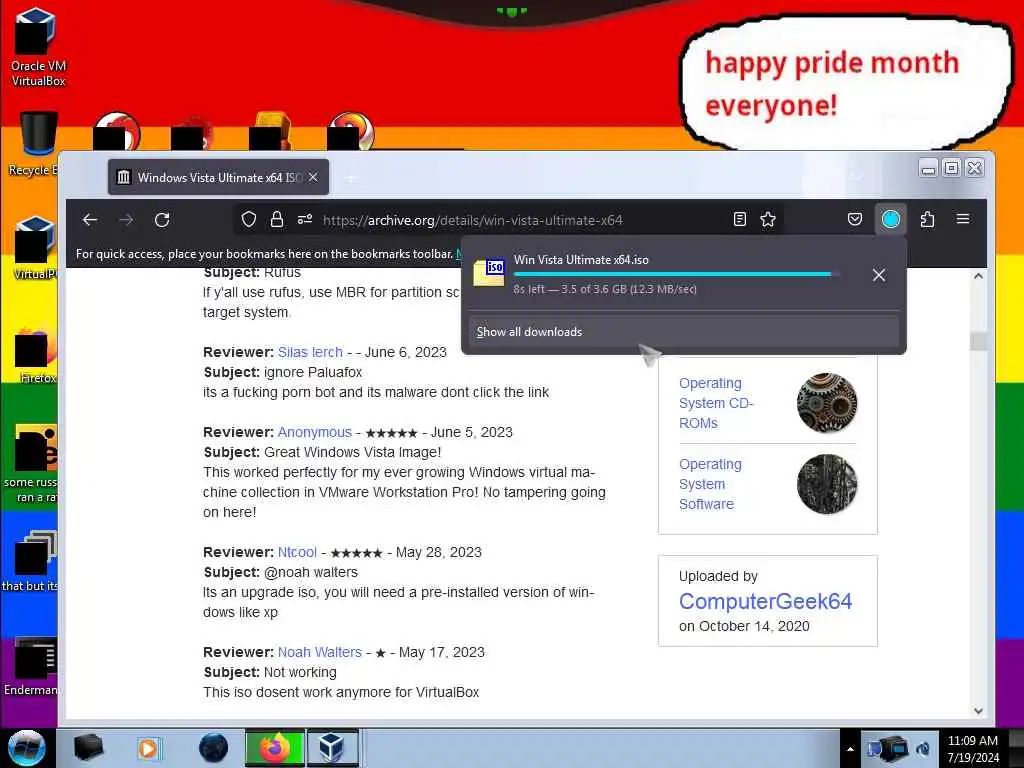Click the dark globe taskbar icon
Screen dimensions: 1024x768
pyautogui.click(x=214, y=748)
